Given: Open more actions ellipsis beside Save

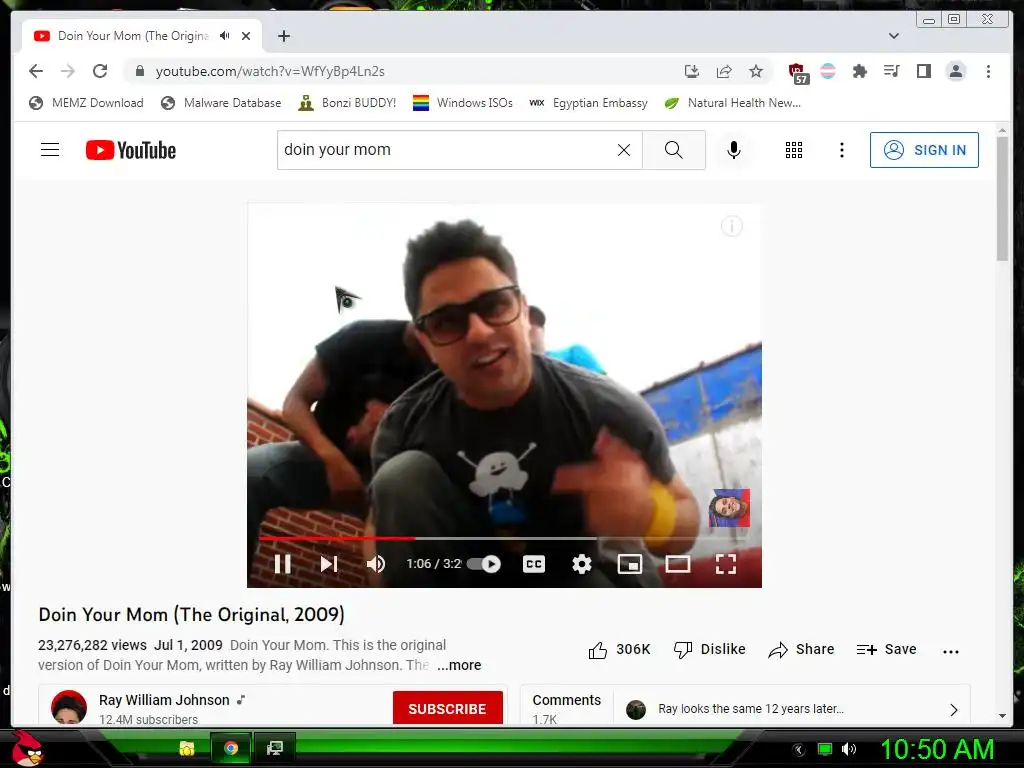Looking at the screenshot, I should pyautogui.click(x=951, y=651).
